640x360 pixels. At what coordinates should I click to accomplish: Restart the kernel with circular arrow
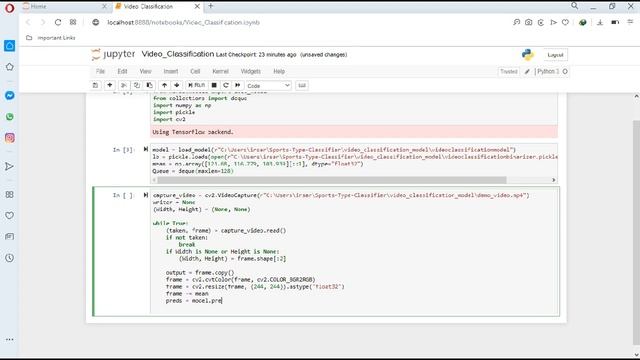[226, 85]
